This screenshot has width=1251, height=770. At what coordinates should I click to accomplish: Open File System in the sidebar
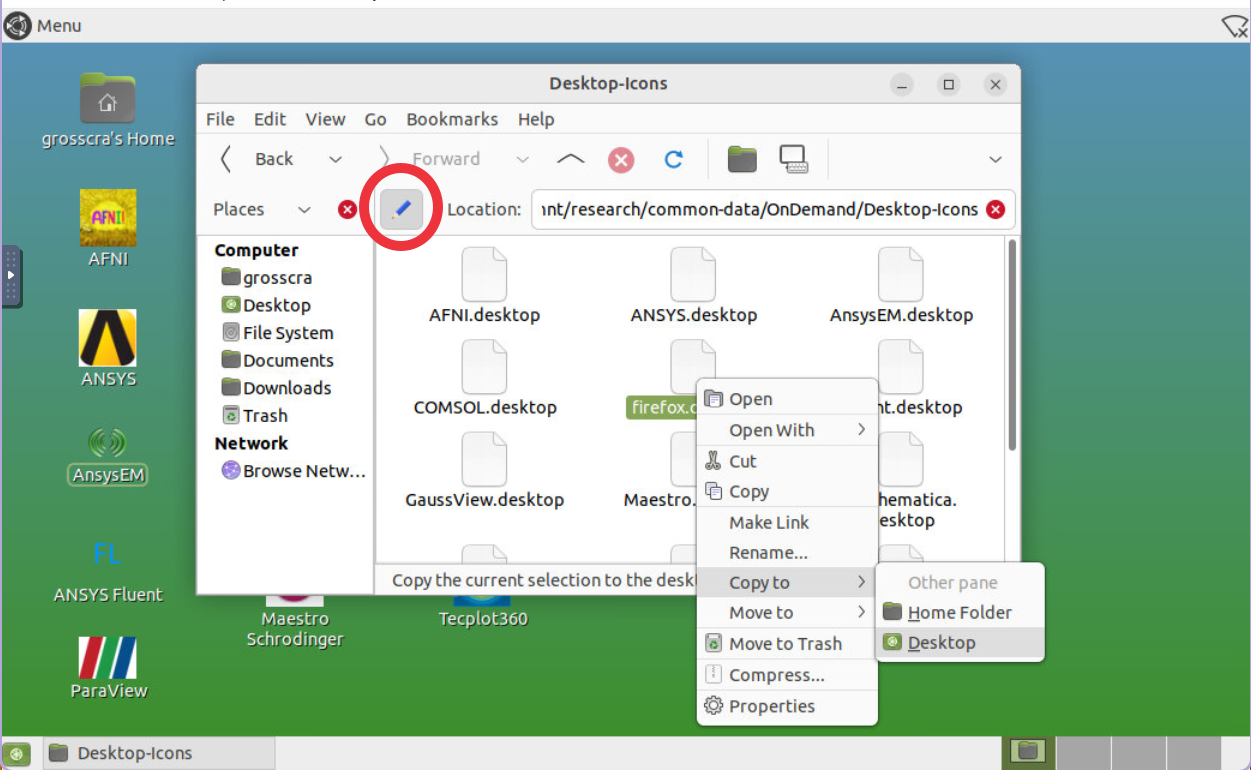pos(285,332)
